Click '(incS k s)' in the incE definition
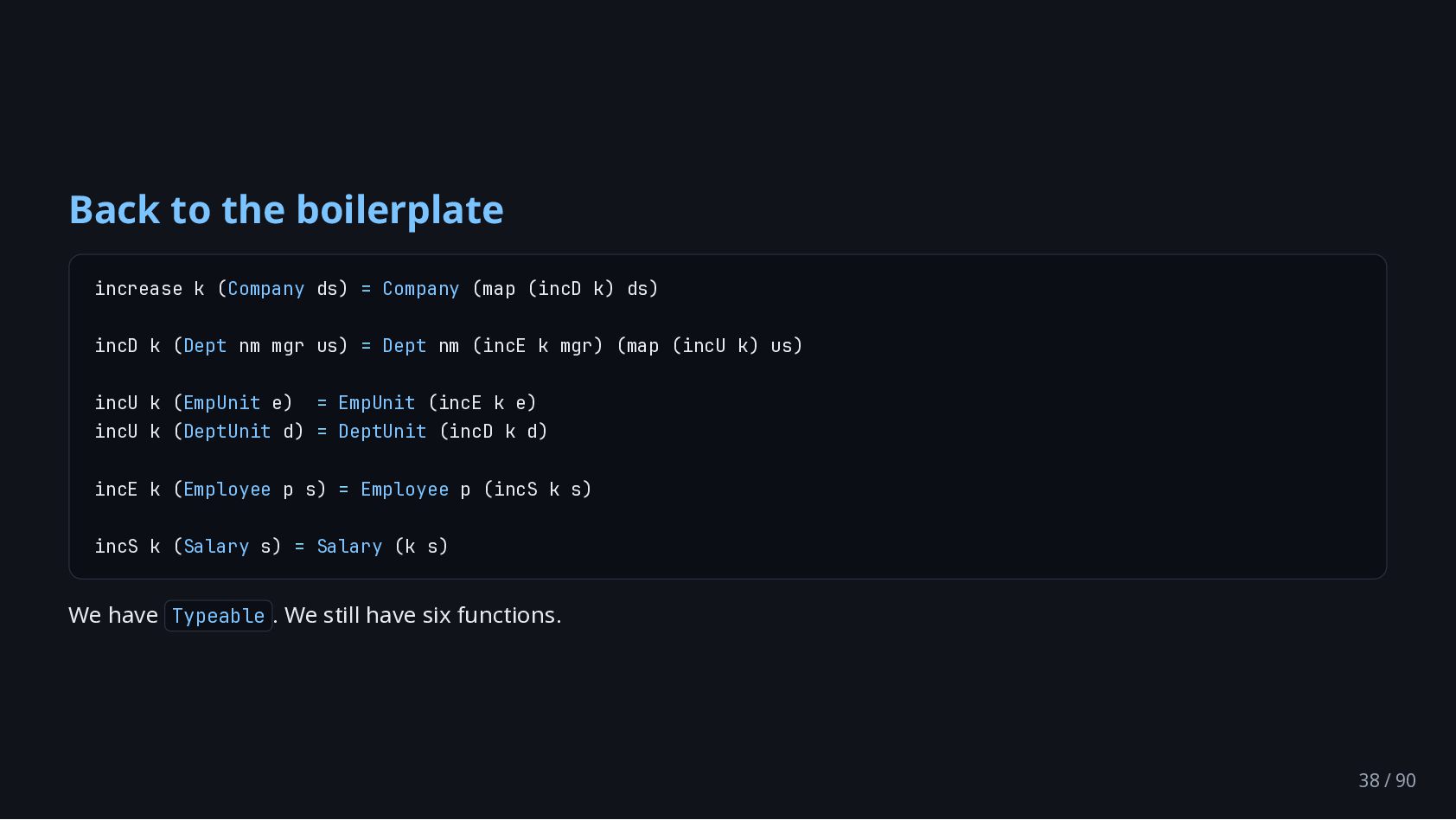 (538, 490)
